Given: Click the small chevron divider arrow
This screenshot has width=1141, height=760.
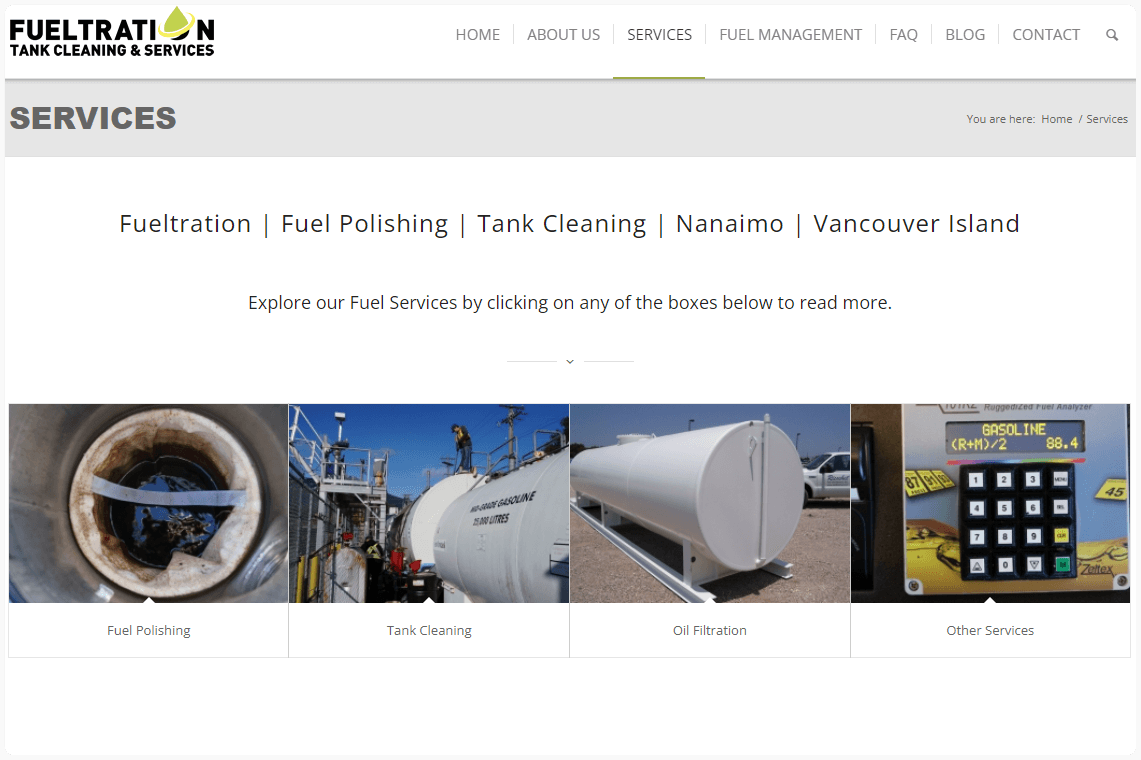Looking at the screenshot, I should pyautogui.click(x=570, y=361).
